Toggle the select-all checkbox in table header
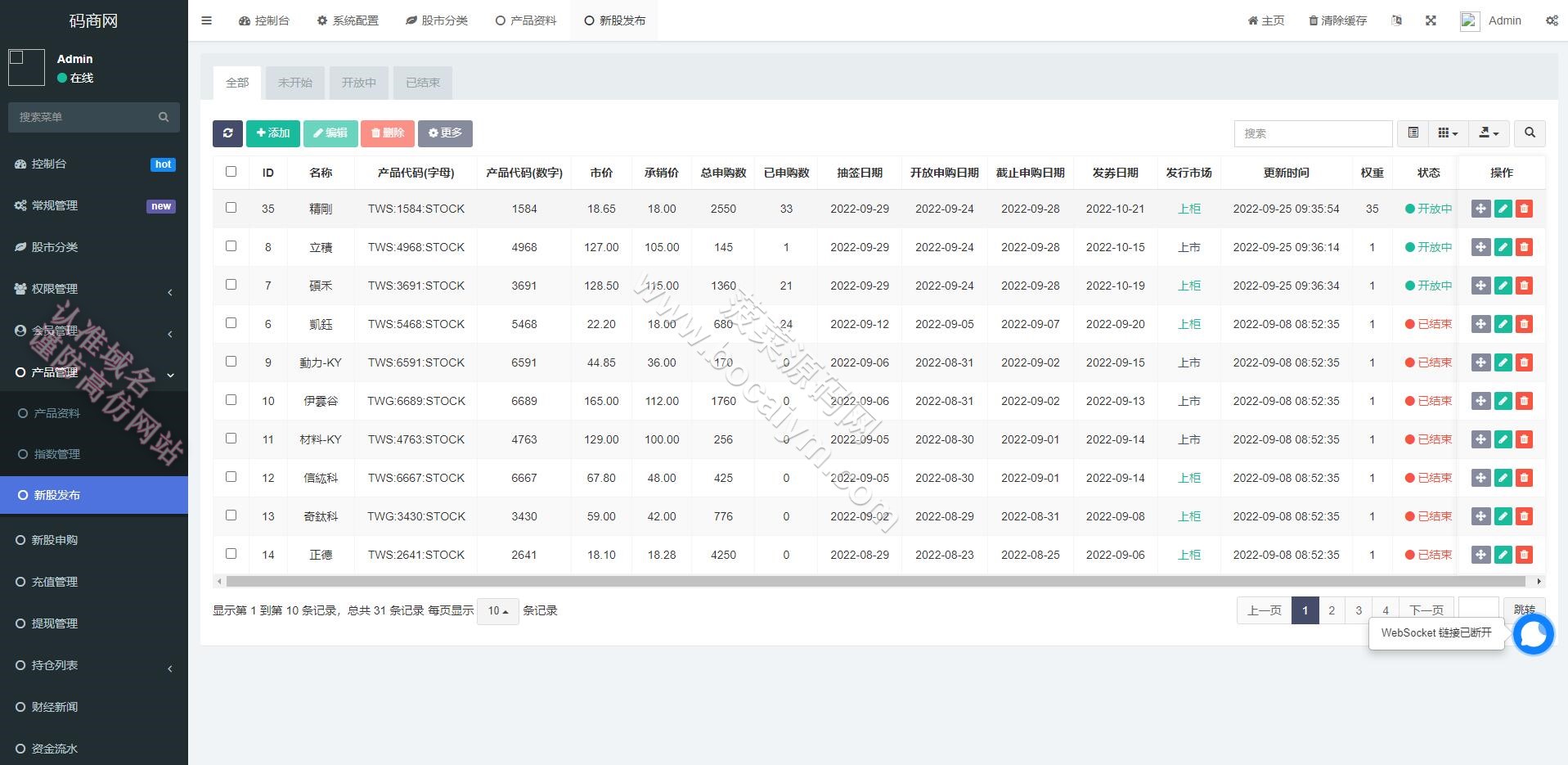The width and height of the screenshot is (1568, 765). [x=231, y=172]
